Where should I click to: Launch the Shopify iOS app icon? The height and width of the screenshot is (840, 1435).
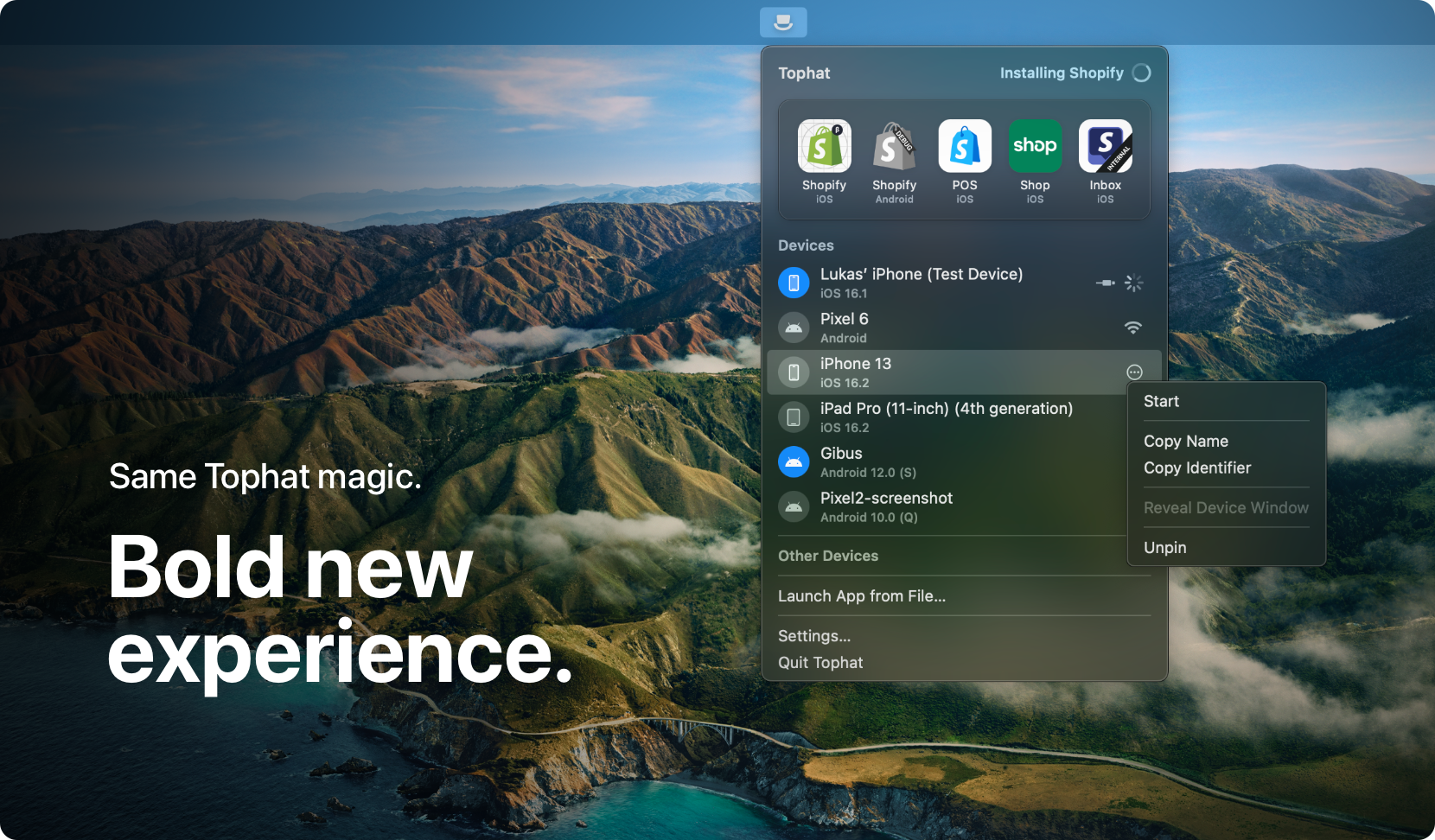point(824,146)
